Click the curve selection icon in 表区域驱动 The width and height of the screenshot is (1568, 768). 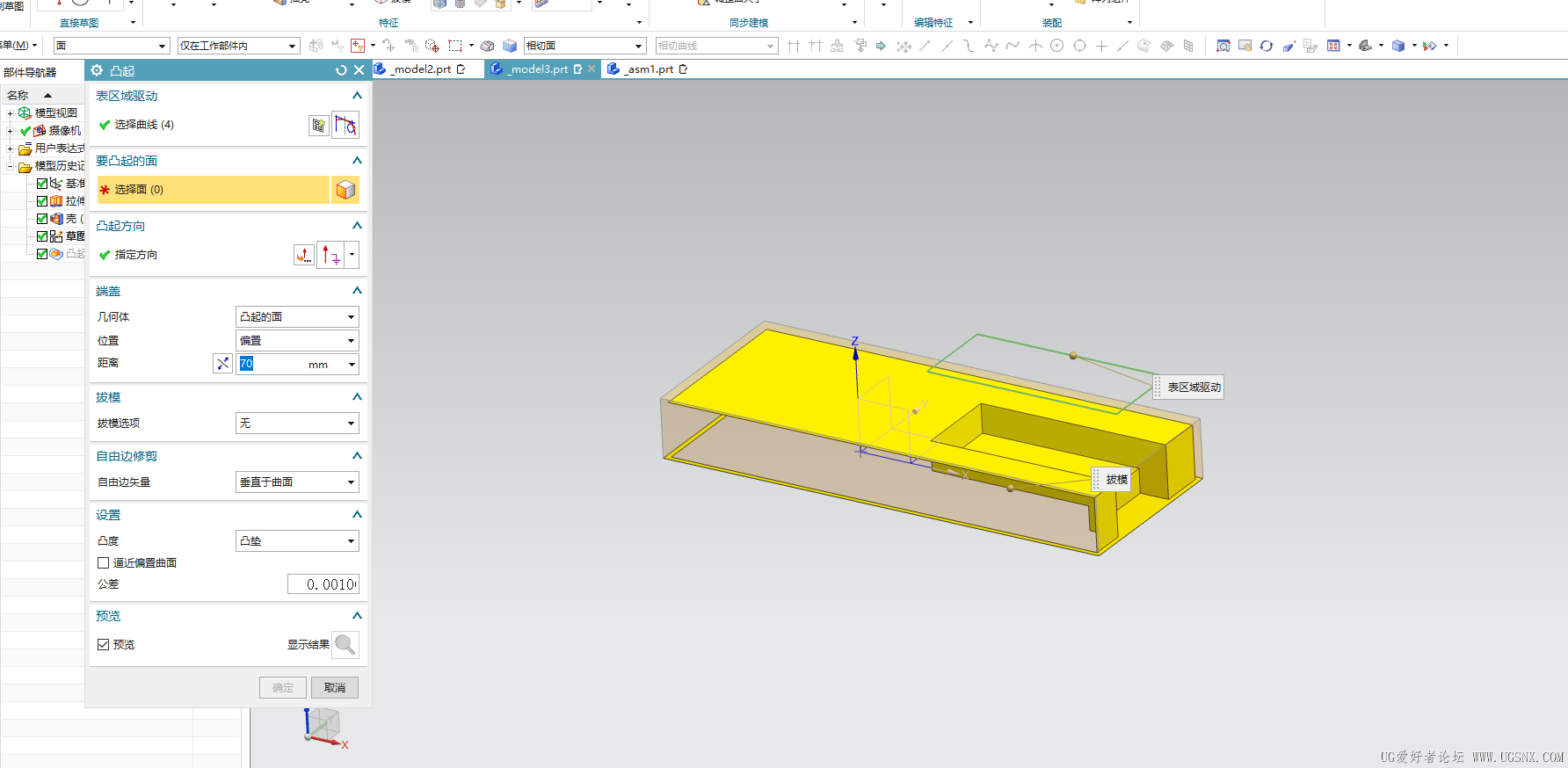(x=345, y=126)
